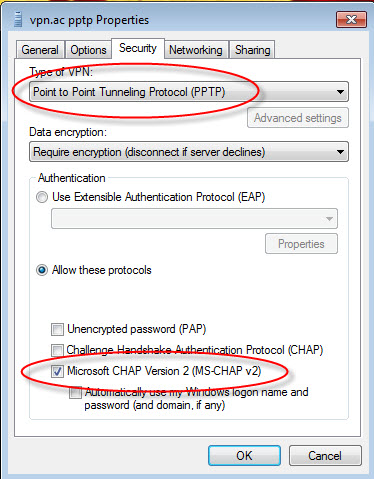
Task: Choose Allow these protocols radio button
Action: 42,270
